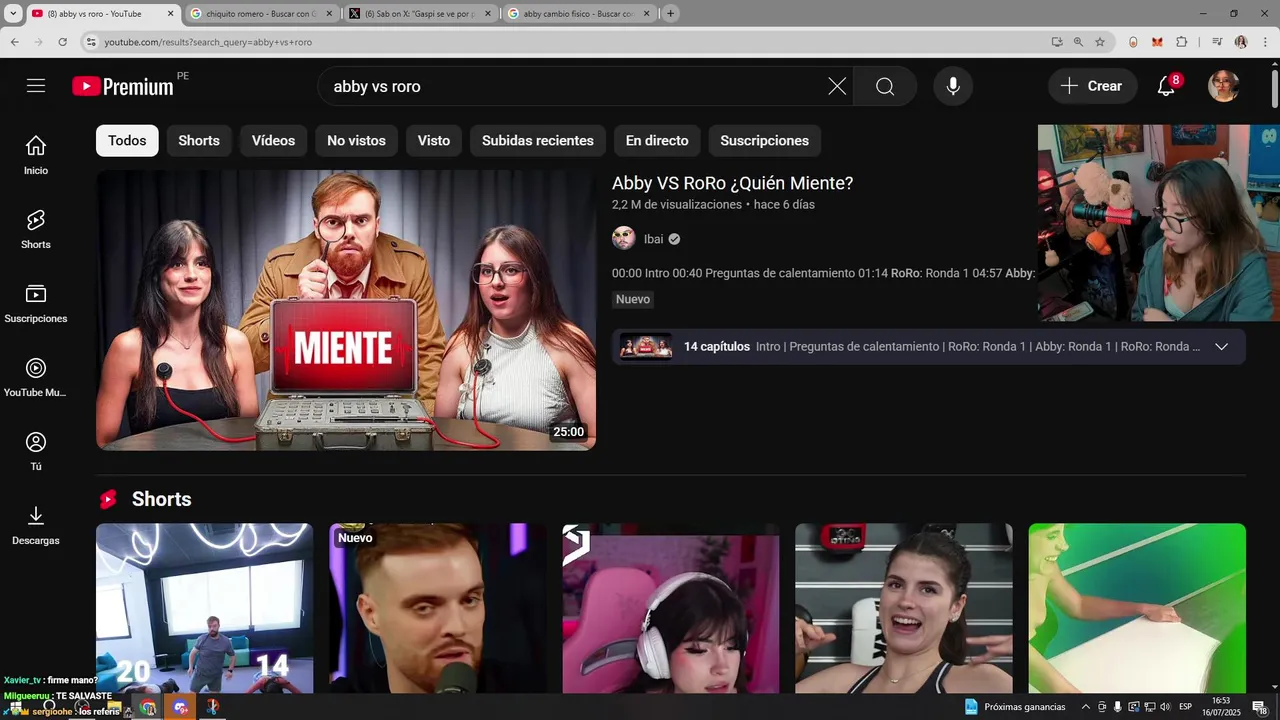Open the tab search dropdown arrow

[x=14, y=14]
